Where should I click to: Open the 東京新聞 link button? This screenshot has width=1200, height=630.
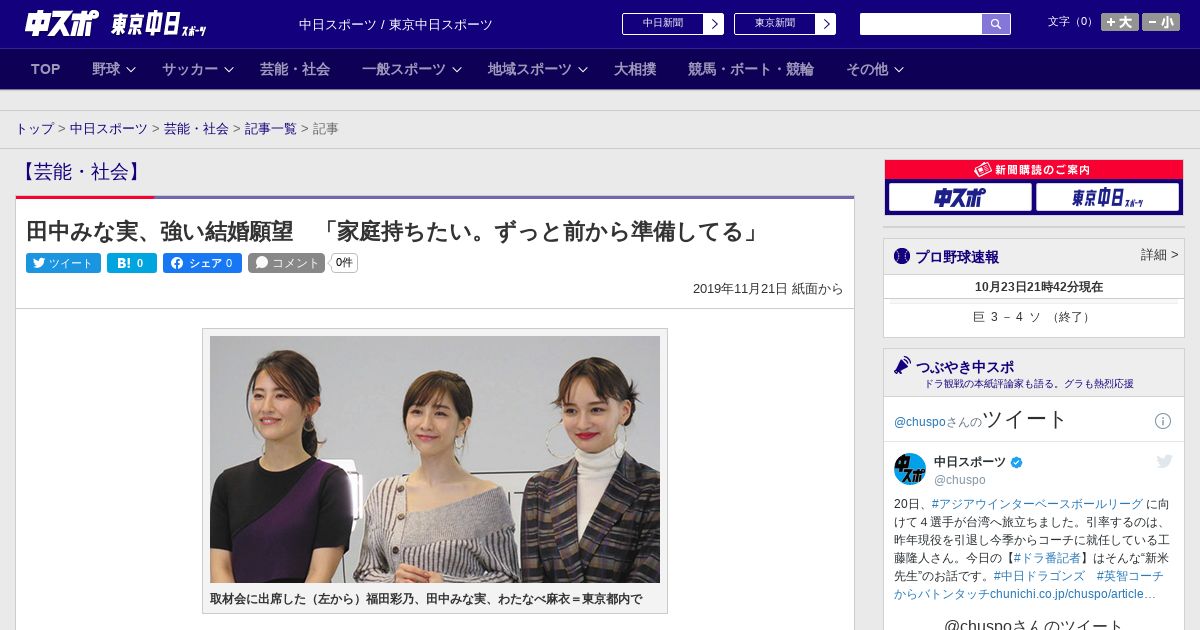point(775,24)
